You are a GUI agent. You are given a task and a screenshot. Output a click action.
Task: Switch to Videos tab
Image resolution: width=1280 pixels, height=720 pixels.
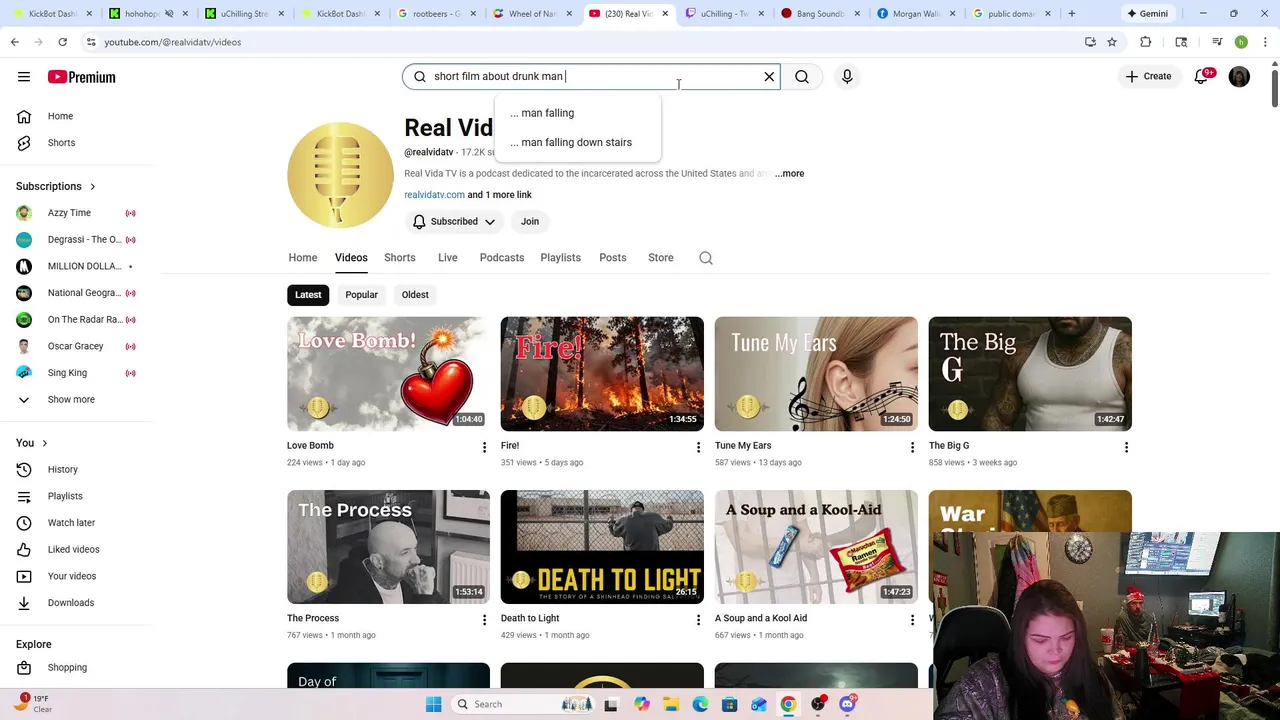[351, 258]
